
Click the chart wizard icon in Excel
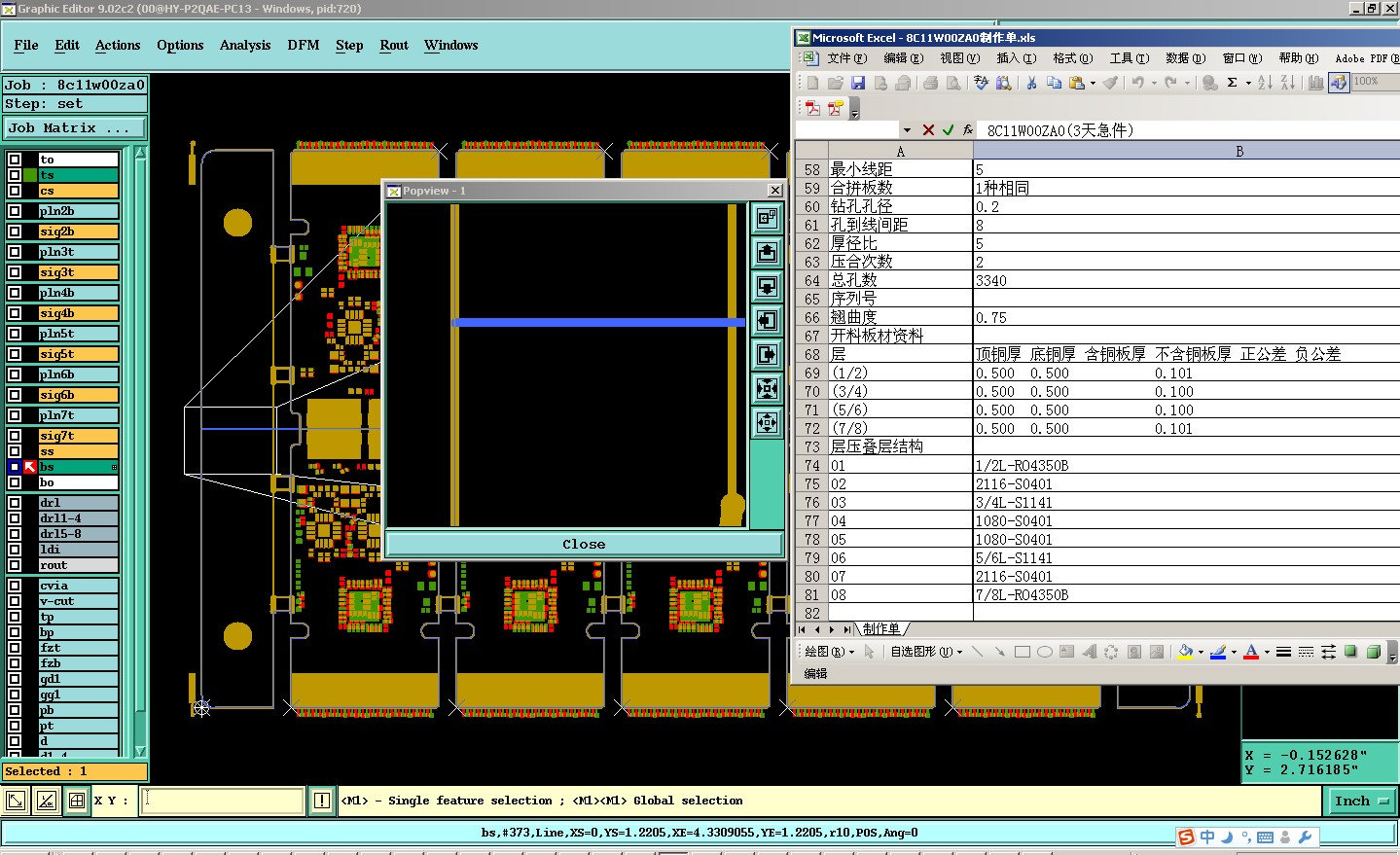pyautogui.click(x=1315, y=83)
